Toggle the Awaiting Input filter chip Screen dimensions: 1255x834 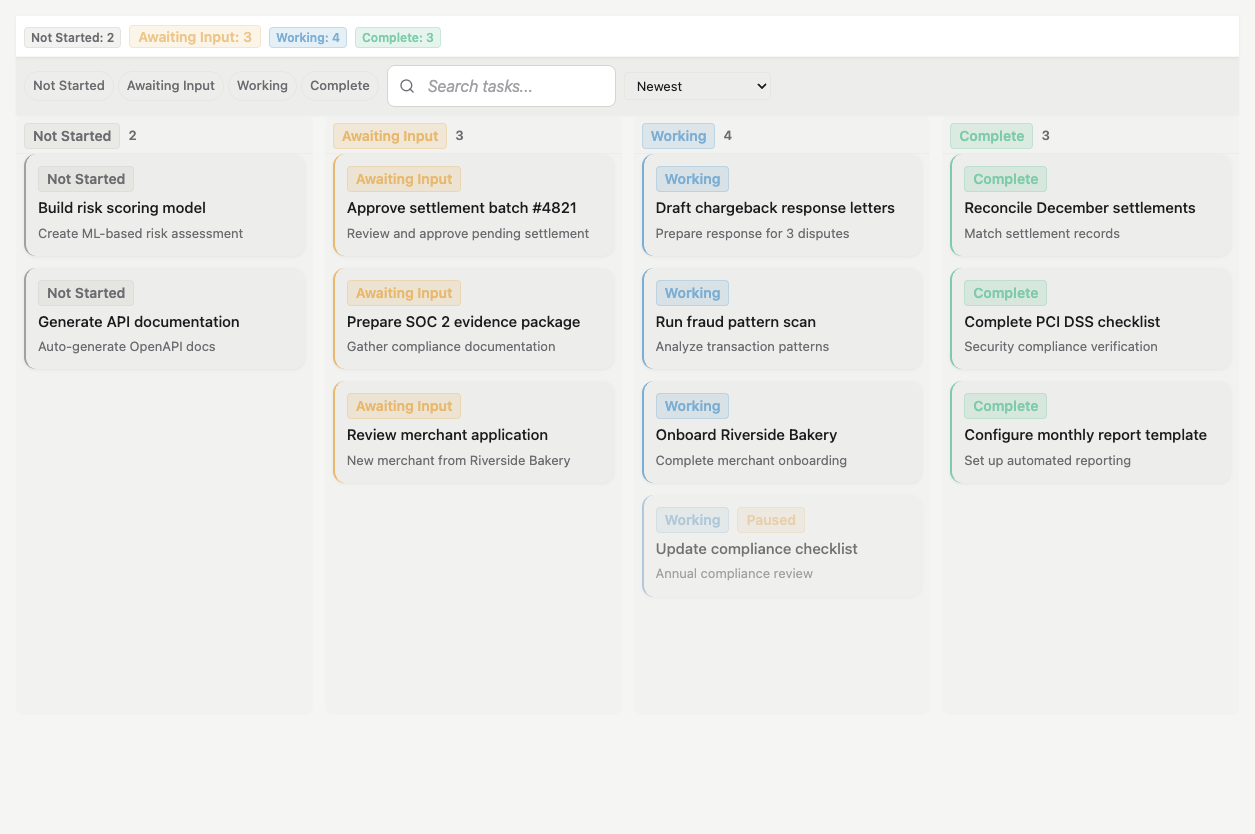(x=171, y=86)
